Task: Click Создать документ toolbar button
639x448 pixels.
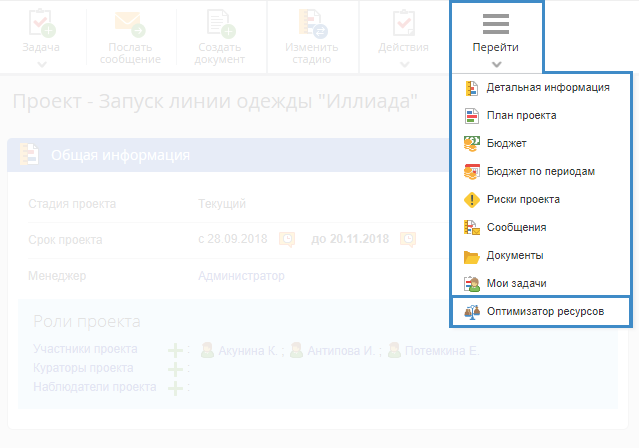Action: click(x=221, y=36)
